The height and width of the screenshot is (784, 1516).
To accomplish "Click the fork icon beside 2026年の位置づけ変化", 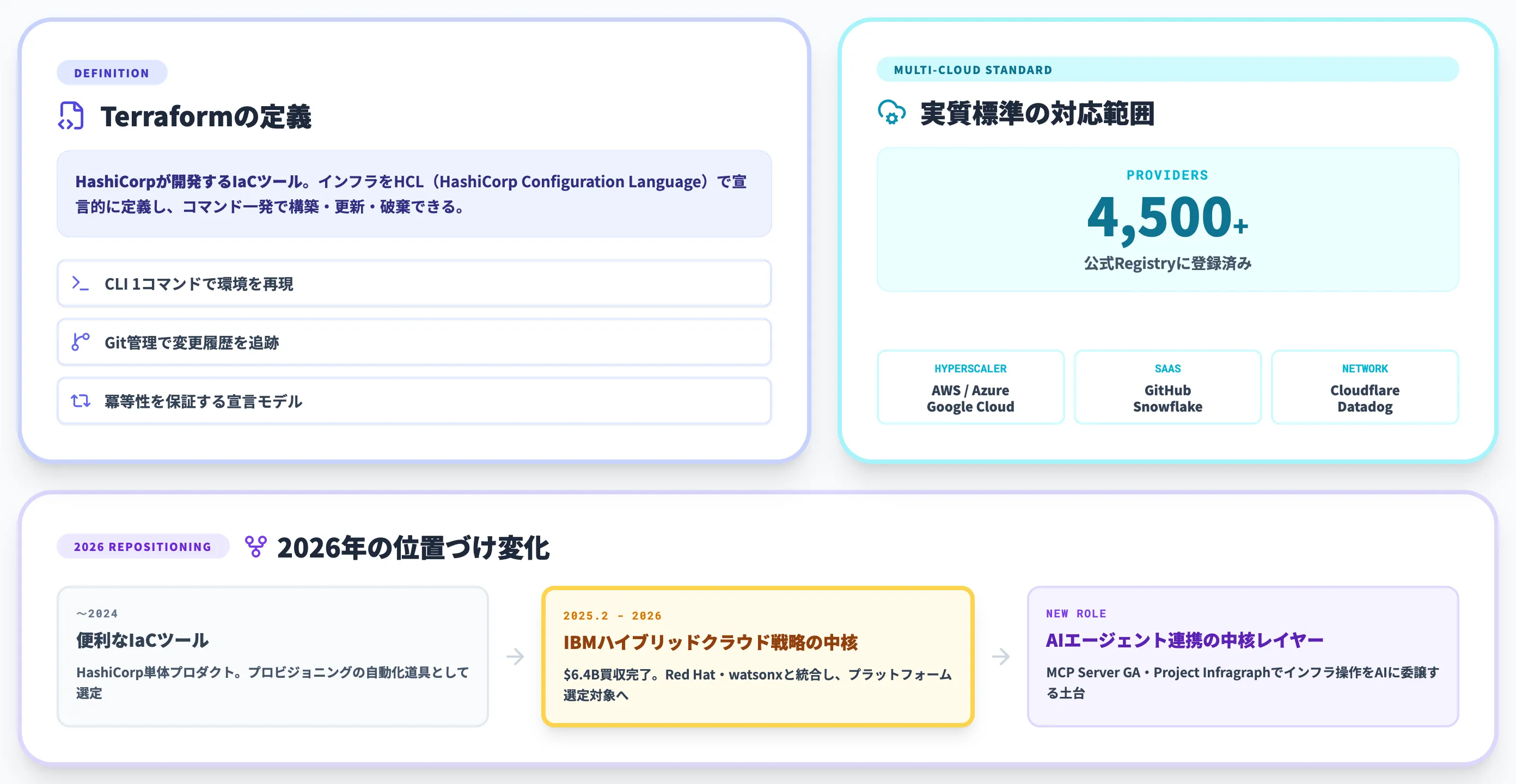I will (x=255, y=547).
